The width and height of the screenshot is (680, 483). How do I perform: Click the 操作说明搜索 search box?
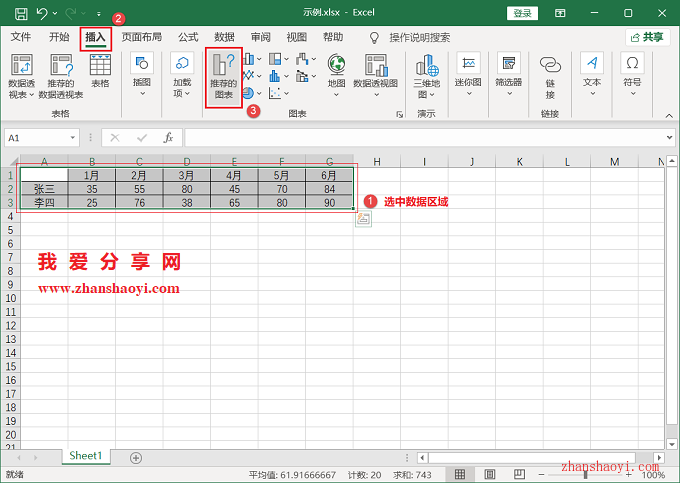tap(419, 38)
